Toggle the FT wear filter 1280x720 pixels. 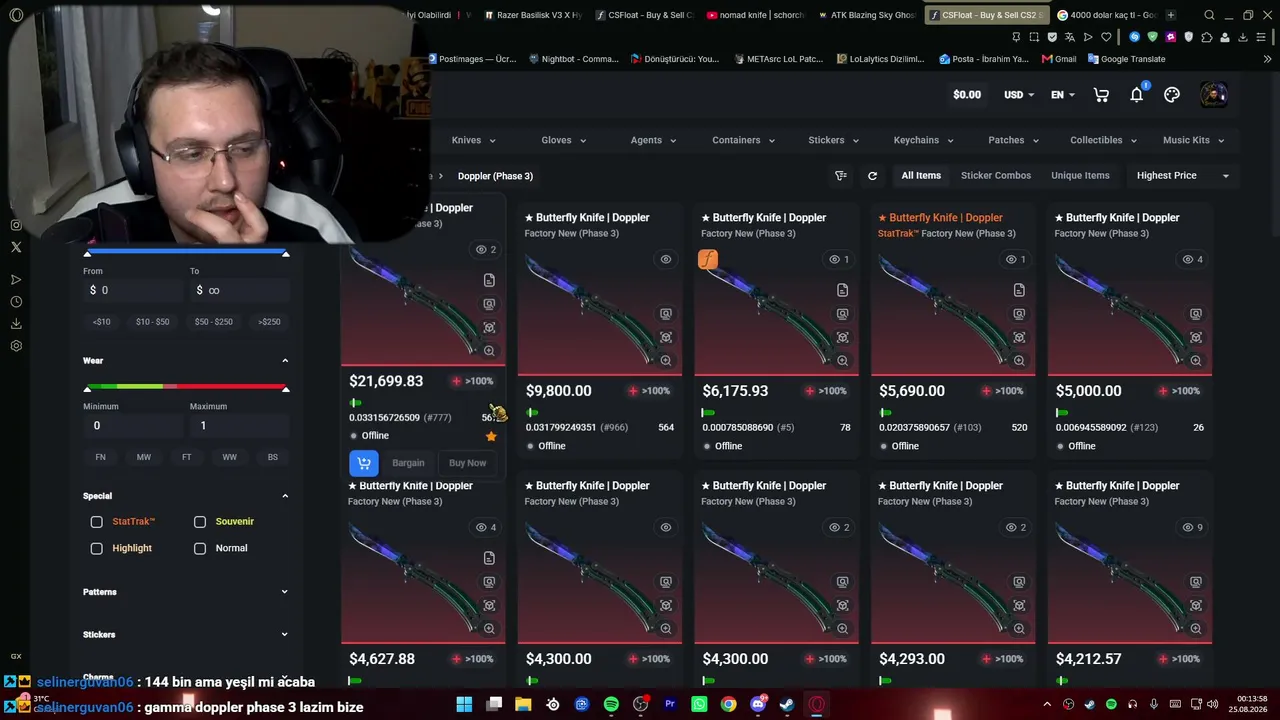pyautogui.click(x=186, y=457)
